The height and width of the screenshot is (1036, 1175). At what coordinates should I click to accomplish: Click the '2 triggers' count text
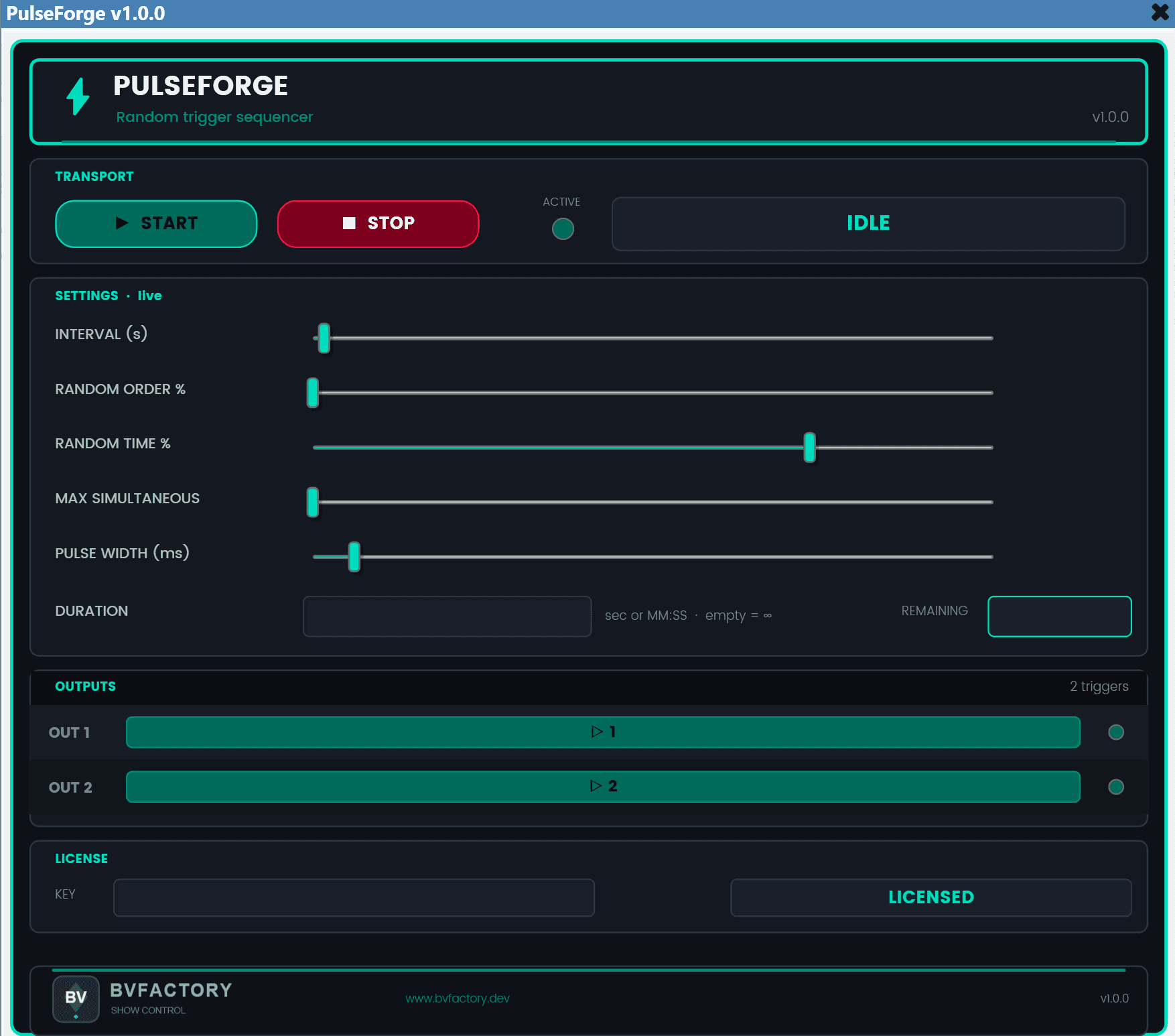[x=1099, y=686]
